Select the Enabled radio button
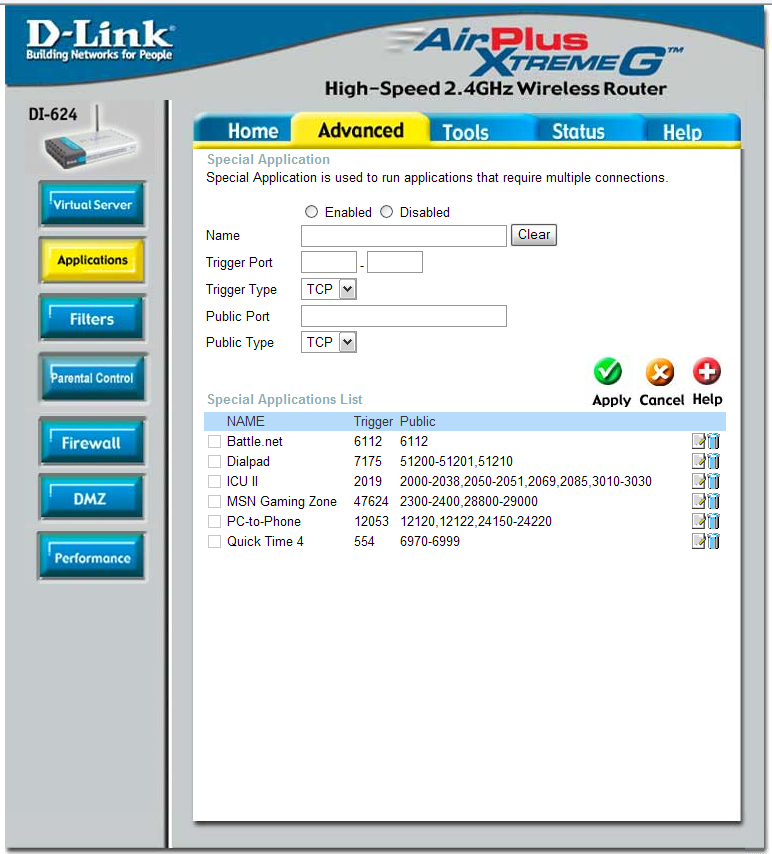The image size is (772, 854). pyautogui.click(x=311, y=212)
